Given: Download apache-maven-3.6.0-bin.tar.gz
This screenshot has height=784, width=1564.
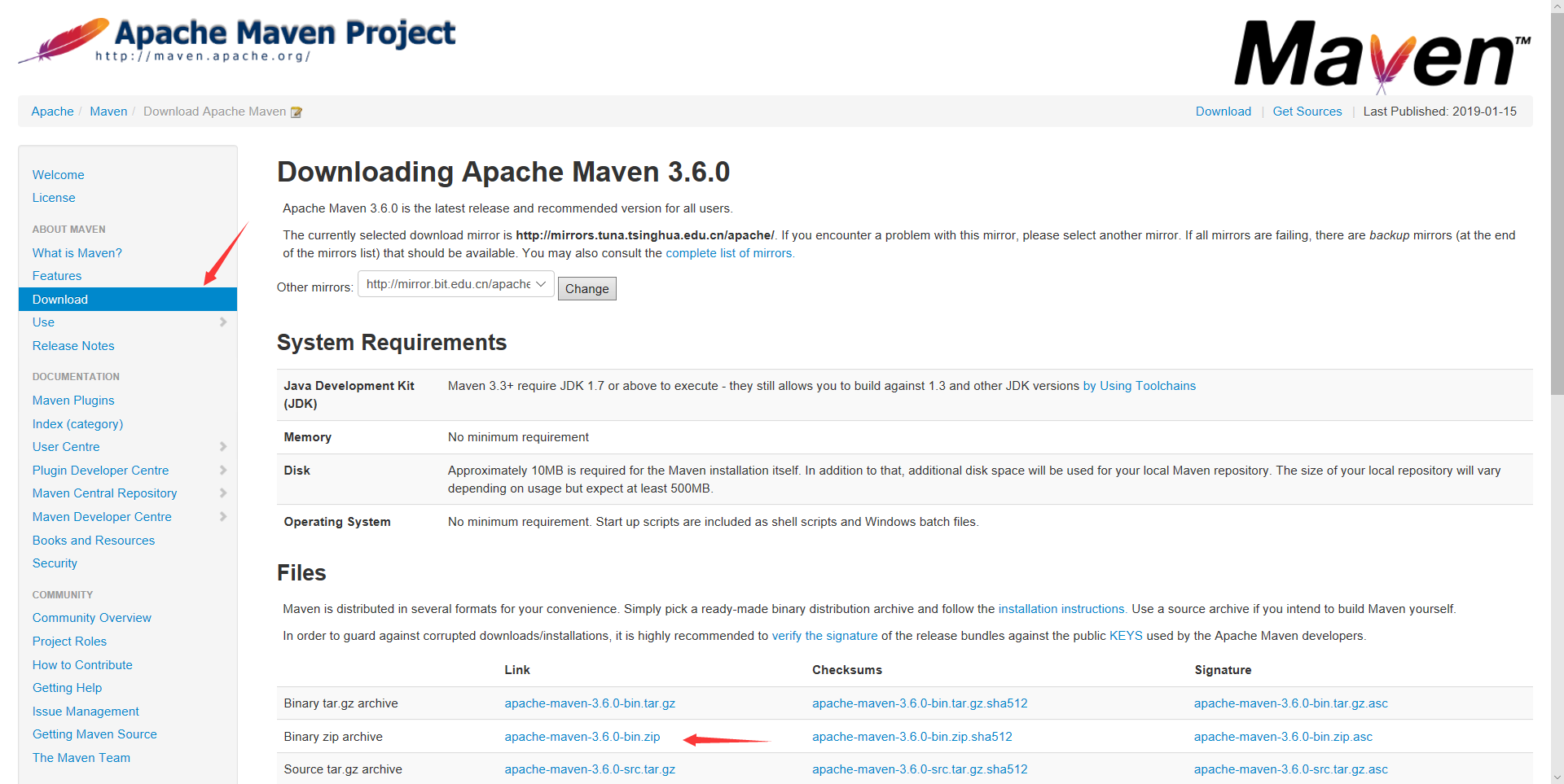Looking at the screenshot, I should [590, 703].
